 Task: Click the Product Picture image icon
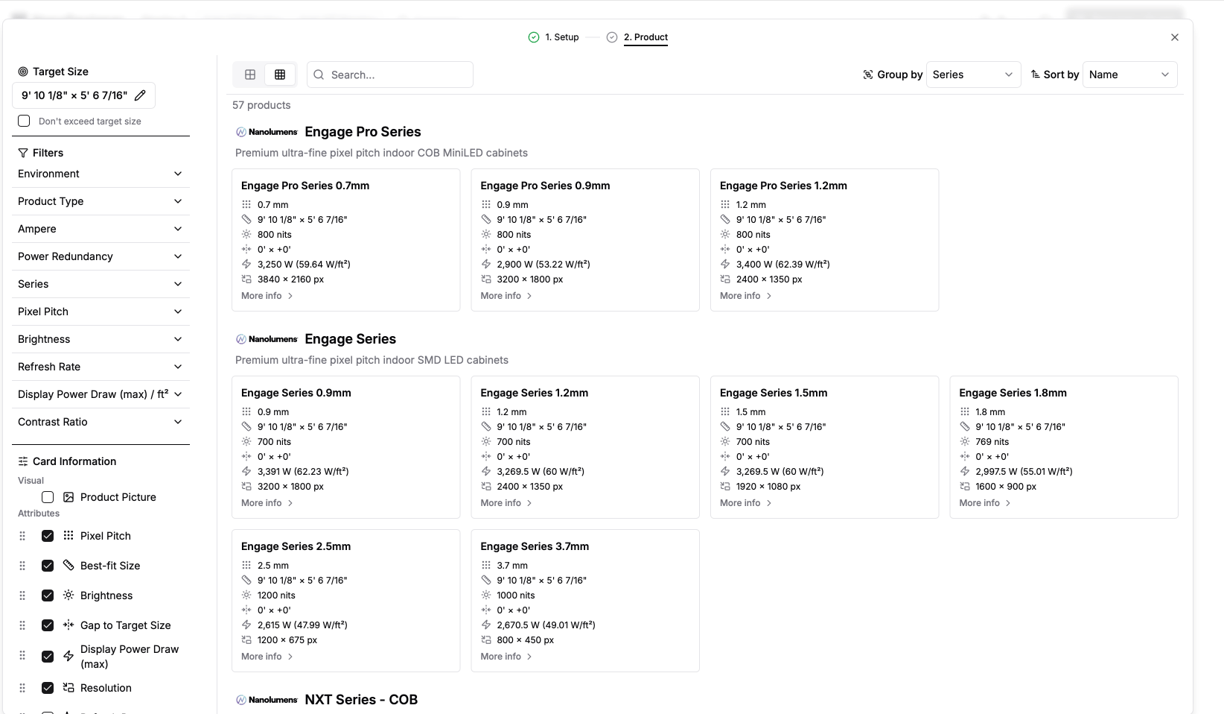coord(69,497)
